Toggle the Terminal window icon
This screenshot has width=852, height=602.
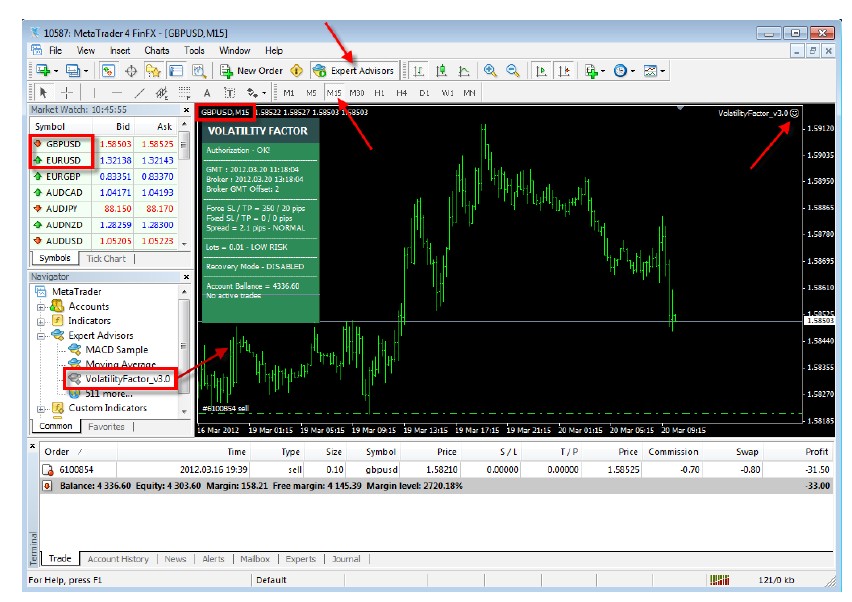(x=176, y=71)
